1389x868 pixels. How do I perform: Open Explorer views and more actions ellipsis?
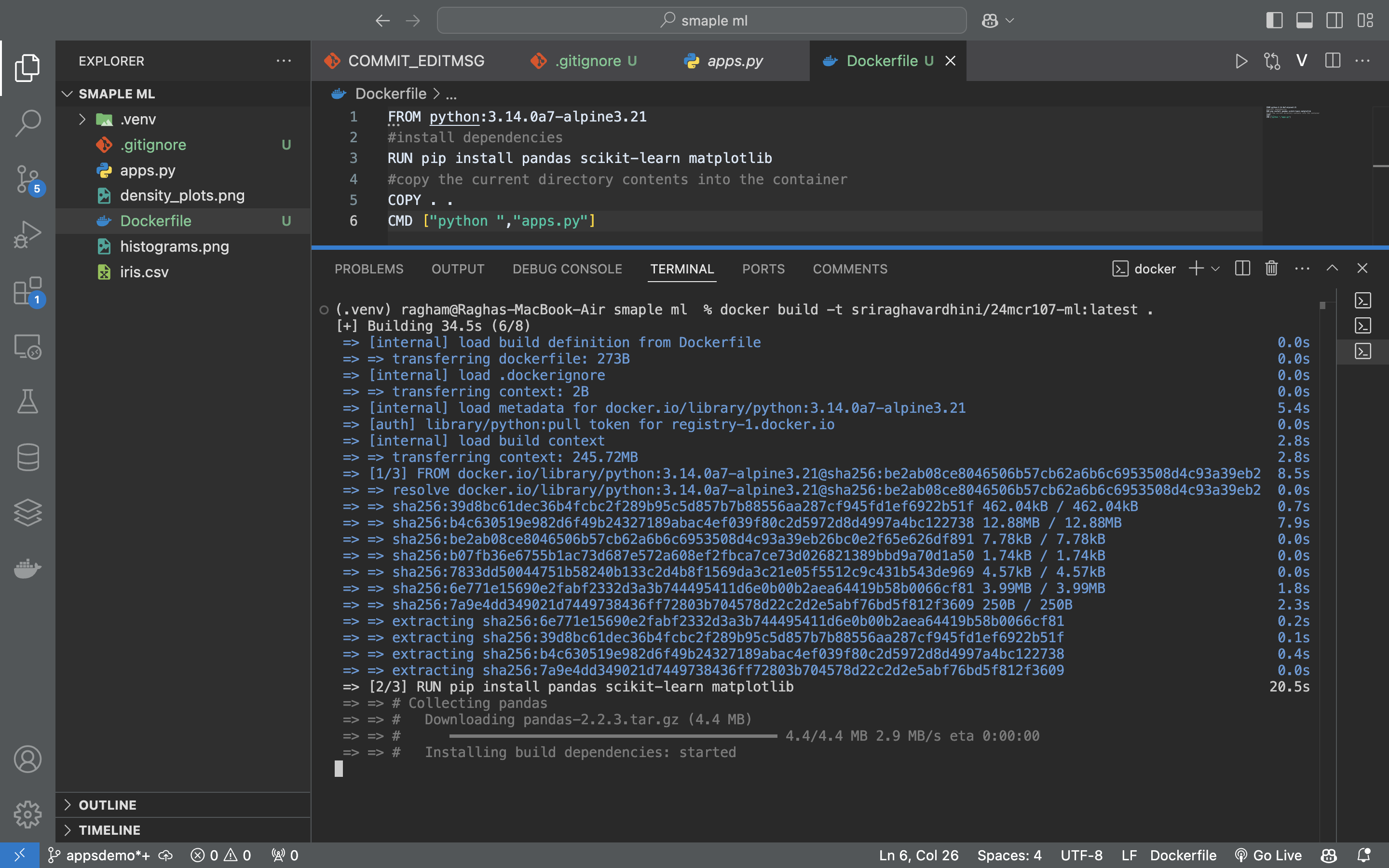point(284,61)
